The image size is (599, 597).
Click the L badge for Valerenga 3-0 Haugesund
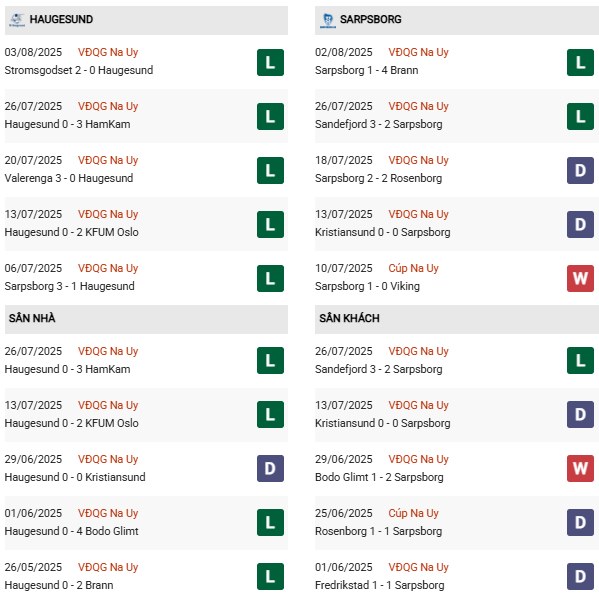click(270, 170)
